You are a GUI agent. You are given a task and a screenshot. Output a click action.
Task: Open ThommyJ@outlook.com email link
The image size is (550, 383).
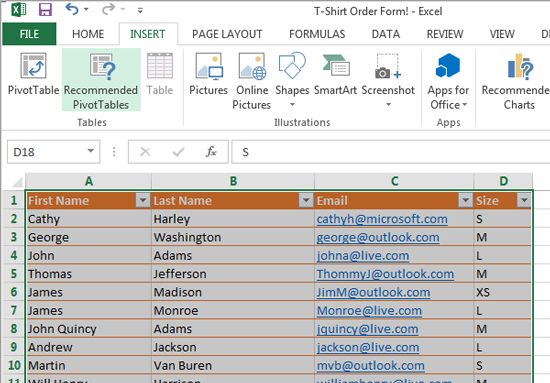(x=385, y=274)
